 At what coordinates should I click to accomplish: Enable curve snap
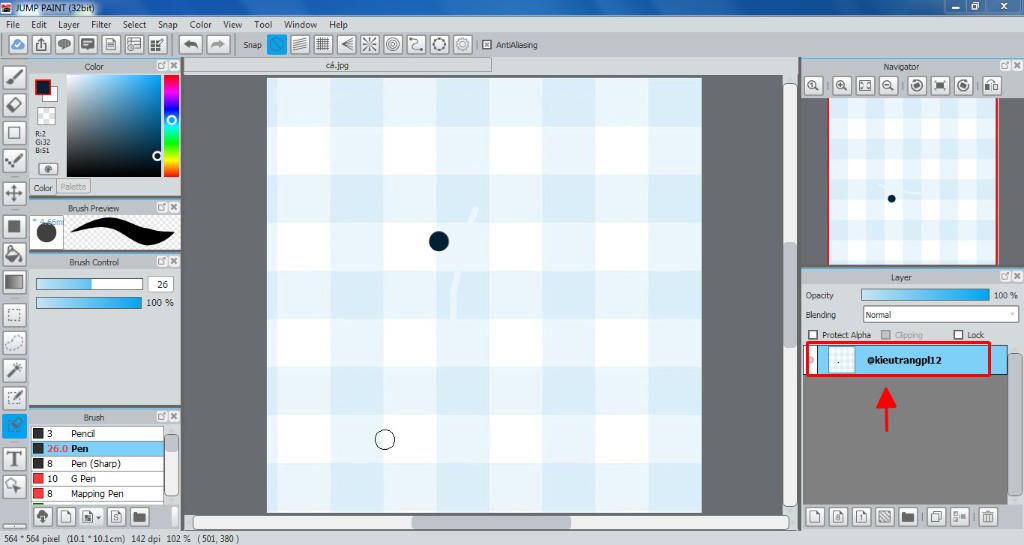click(x=416, y=44)
